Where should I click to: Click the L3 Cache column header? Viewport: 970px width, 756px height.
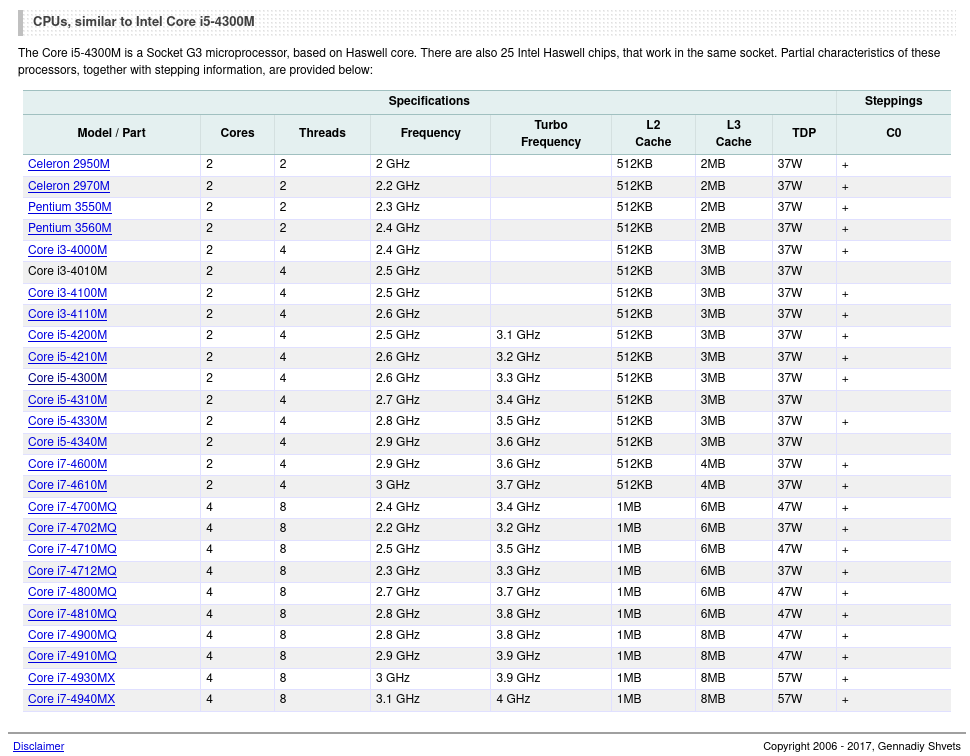[x=734, y=133]
